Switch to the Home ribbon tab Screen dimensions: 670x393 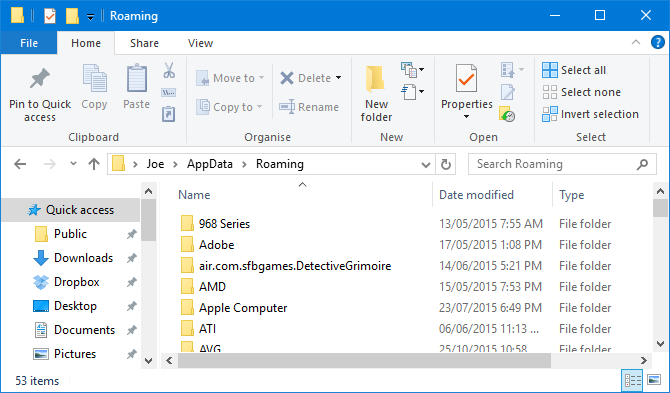click(x=86, y=43)
